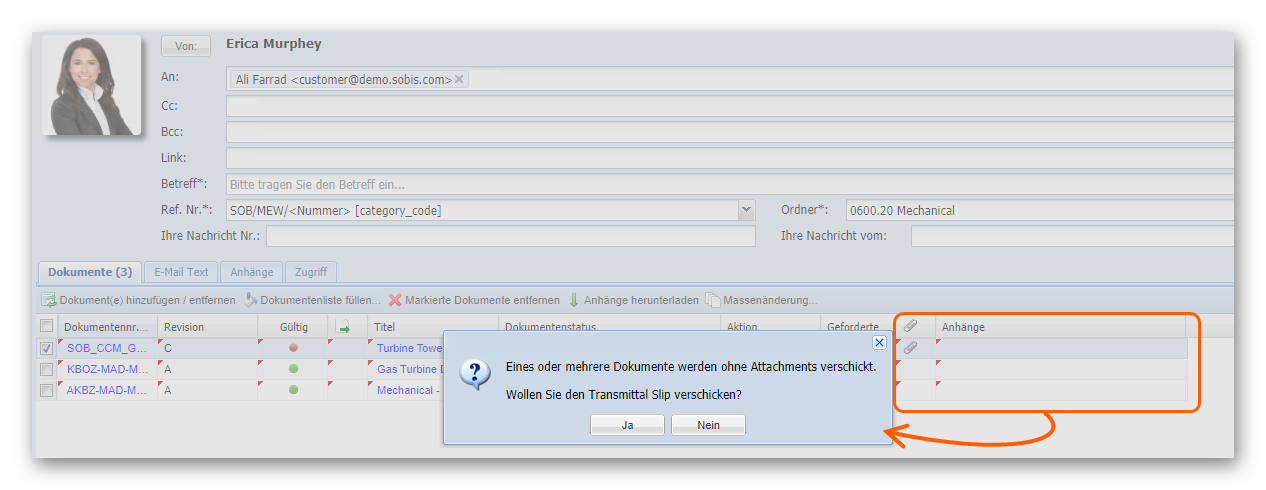Click Erica Murphey's profile photo

tap(91, 85)
